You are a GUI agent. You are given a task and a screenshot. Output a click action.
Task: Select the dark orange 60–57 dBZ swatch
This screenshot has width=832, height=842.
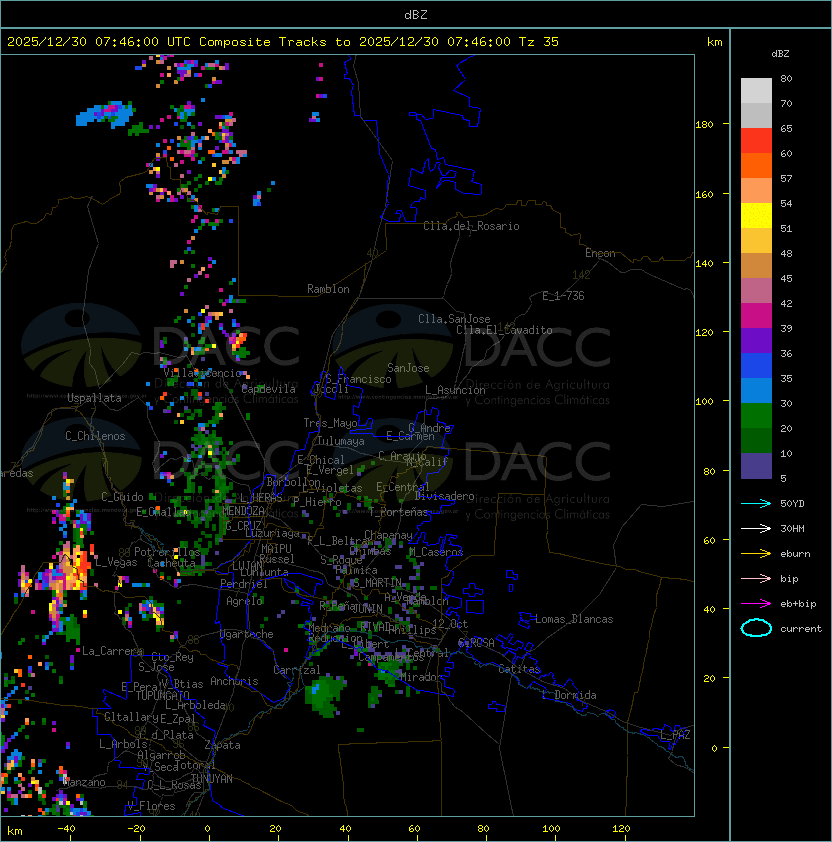coord(756,165)
